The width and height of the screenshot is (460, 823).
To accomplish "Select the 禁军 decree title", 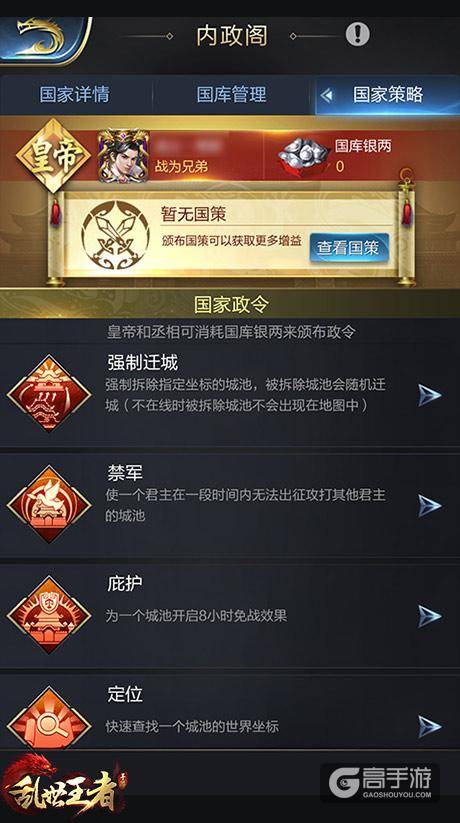I will tap(125, 473).
